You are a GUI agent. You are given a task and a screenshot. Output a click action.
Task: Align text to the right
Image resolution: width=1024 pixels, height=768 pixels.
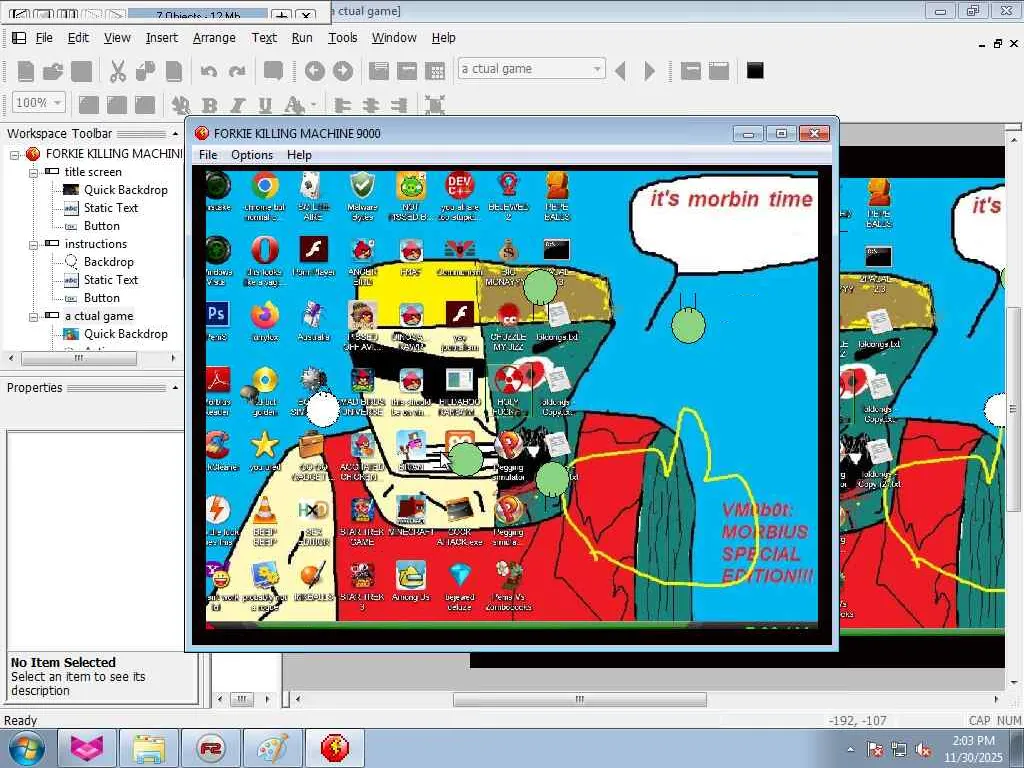pyautogui.click(x=398, y=104)
